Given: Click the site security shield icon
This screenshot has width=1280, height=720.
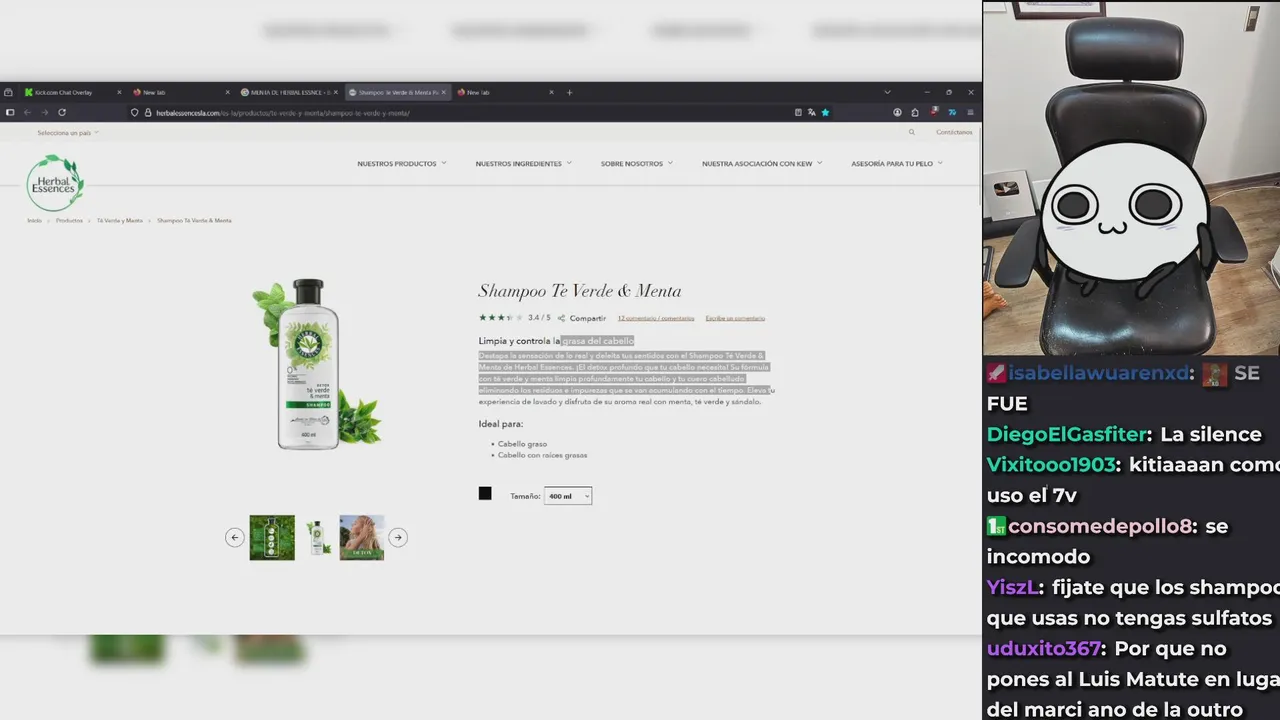Looking at the screenshot, I should pos(135,113).
